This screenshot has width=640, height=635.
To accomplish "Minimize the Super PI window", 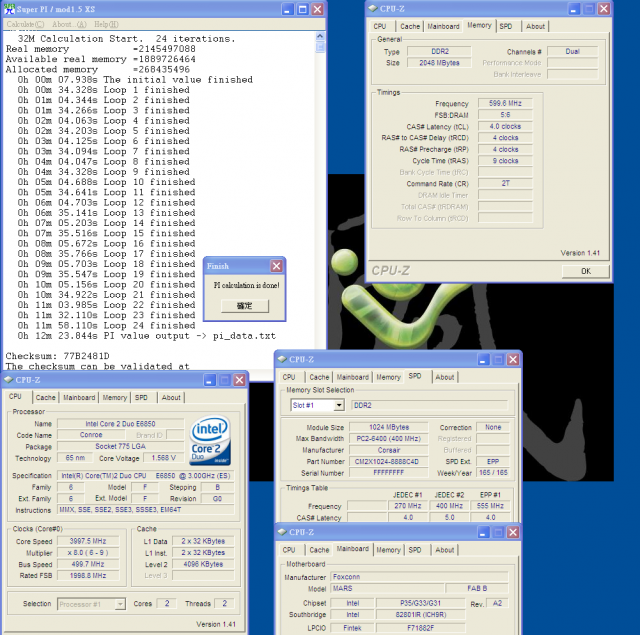I will (x=288, y=9).
